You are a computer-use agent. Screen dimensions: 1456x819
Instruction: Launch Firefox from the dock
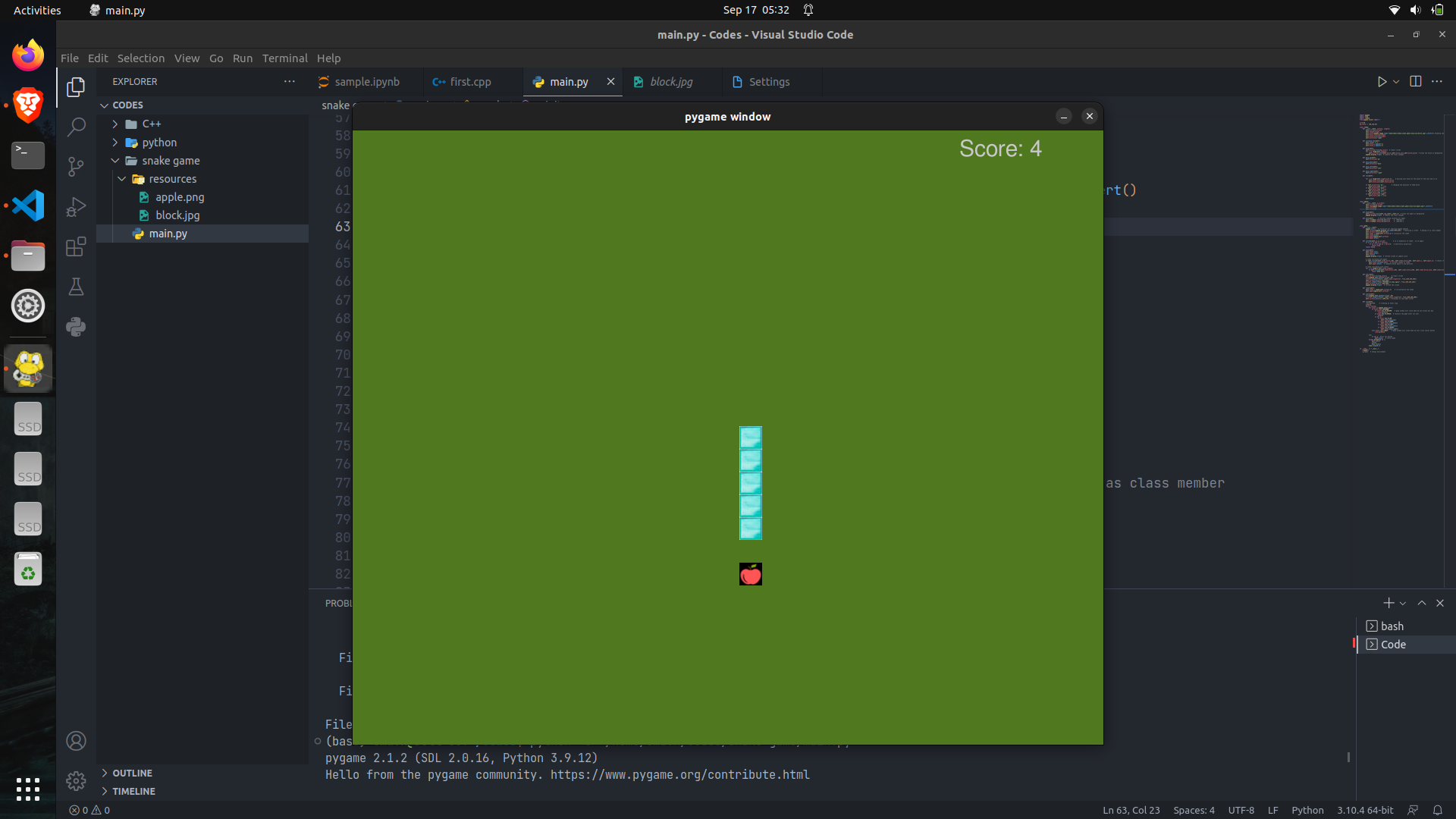pos(27,55)
